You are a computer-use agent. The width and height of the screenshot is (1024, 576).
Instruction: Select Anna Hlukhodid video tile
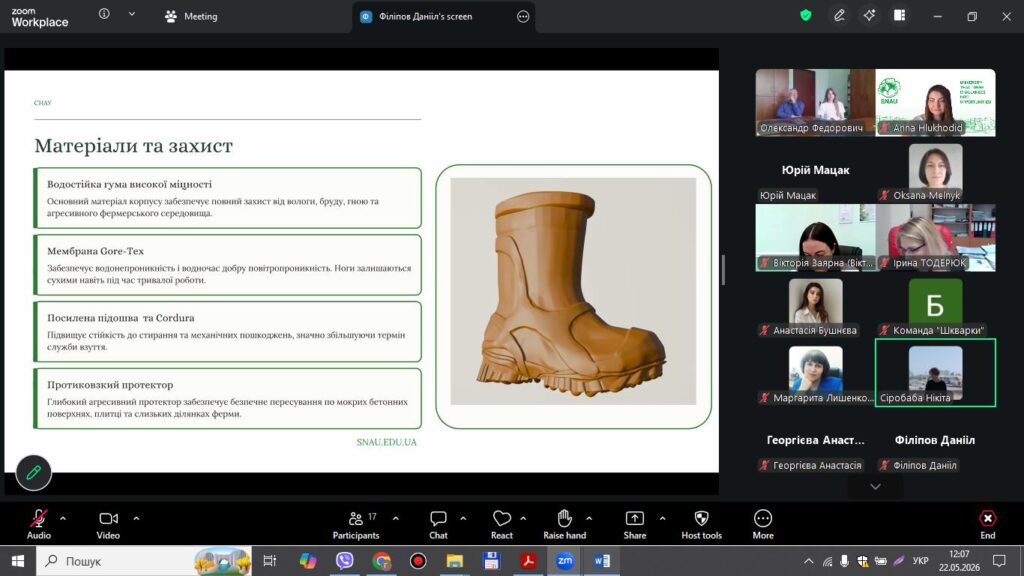935,103
